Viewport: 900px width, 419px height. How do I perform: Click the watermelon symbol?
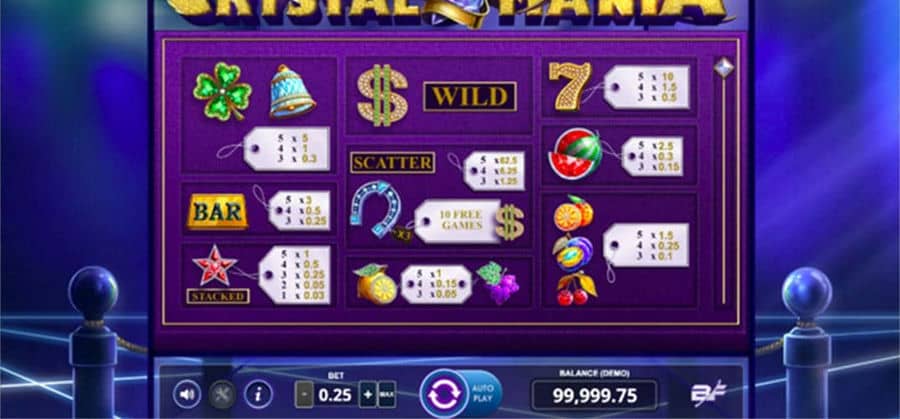click(x=575, y=153)
